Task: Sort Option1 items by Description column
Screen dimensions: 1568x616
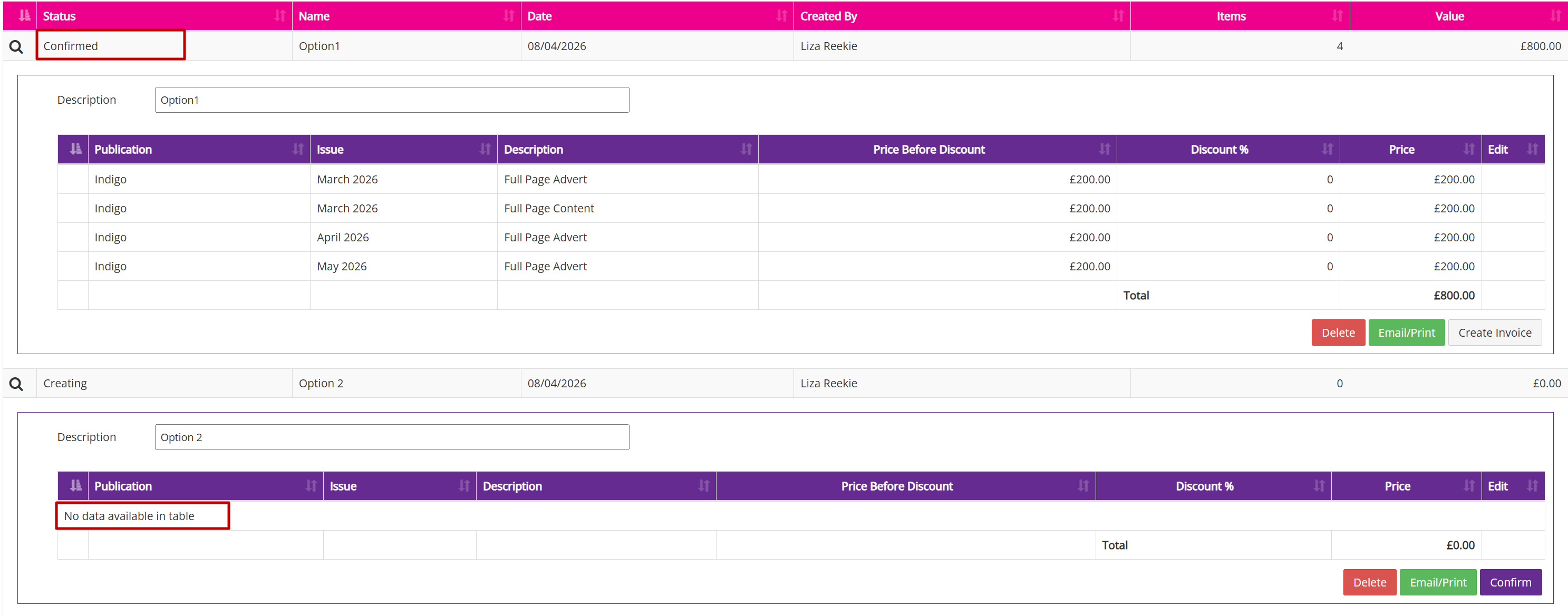Action: click(627, 149)
